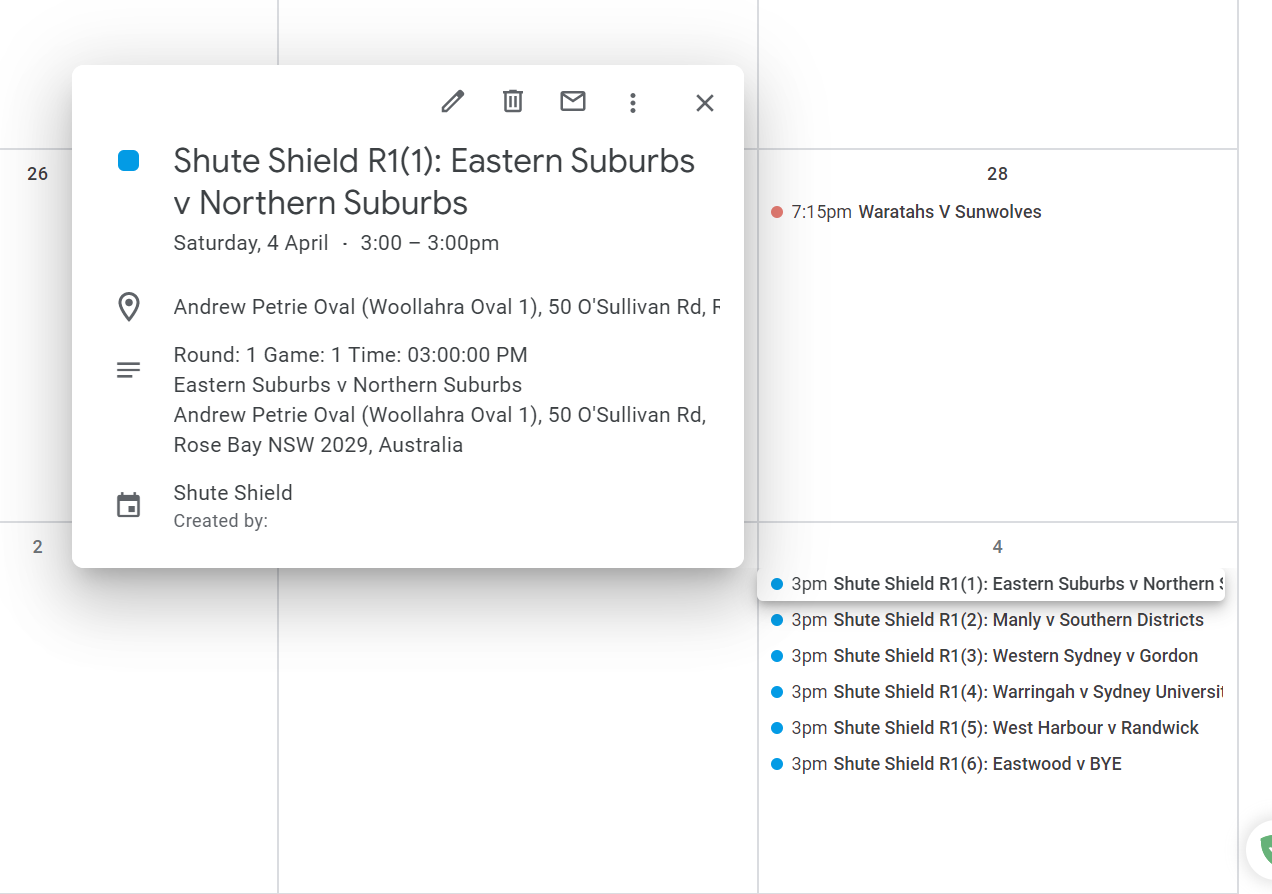Select day 26 in the calendar

point(37,174)
